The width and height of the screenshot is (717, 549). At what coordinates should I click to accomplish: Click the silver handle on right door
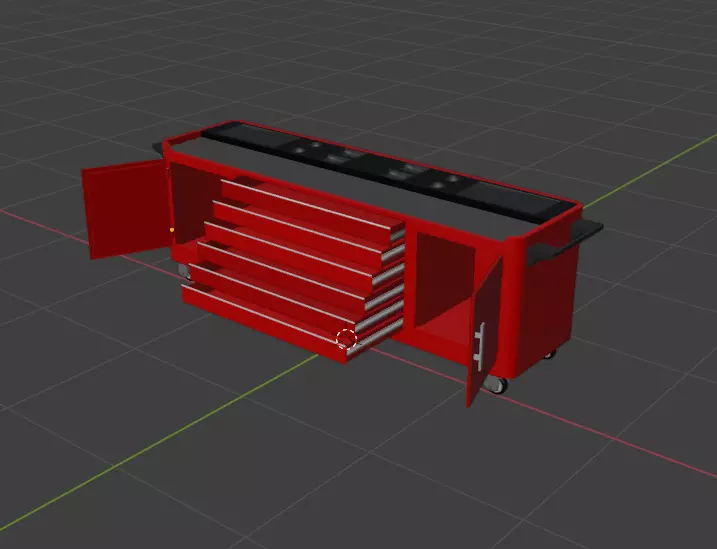coord(481,346)
